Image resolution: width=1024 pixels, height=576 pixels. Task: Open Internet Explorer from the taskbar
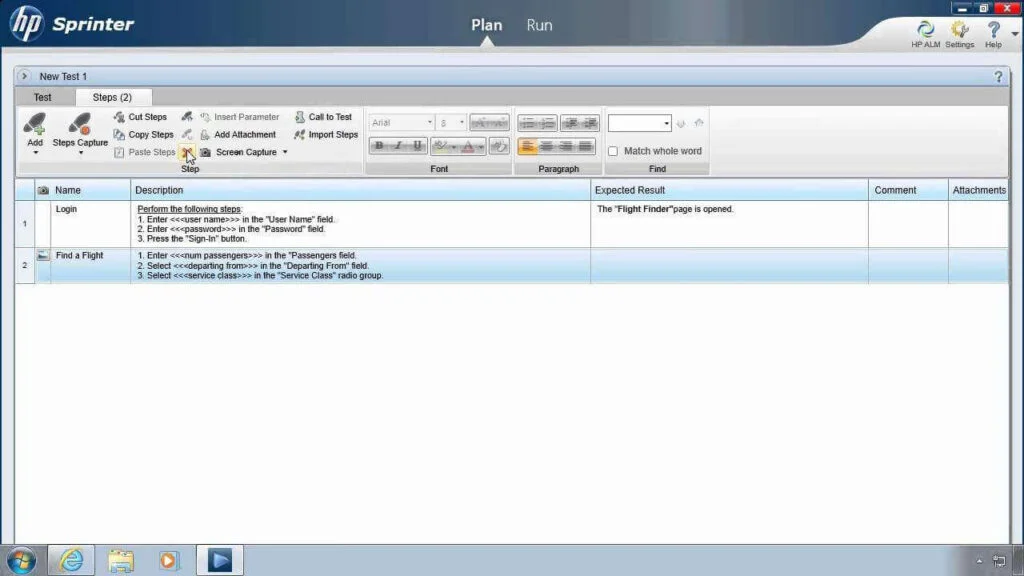(71, 560)
